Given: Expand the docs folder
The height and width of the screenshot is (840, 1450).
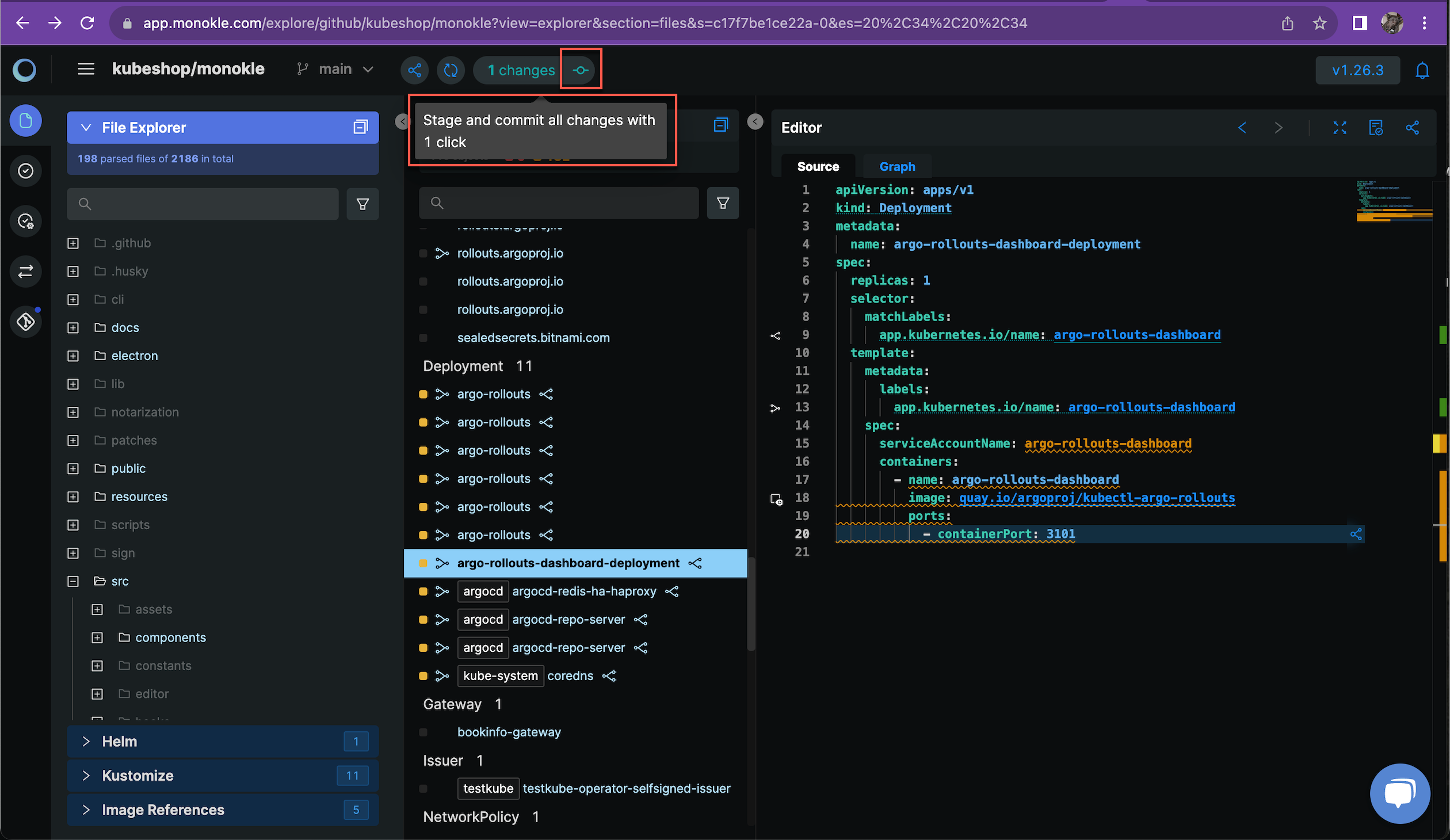Looking at the screenshot, I should pyautogui.click(x=72, y=327).
